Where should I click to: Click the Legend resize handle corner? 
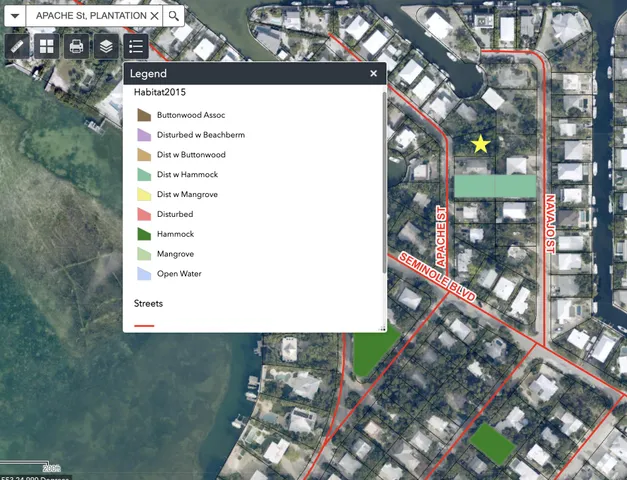[382, 328]
